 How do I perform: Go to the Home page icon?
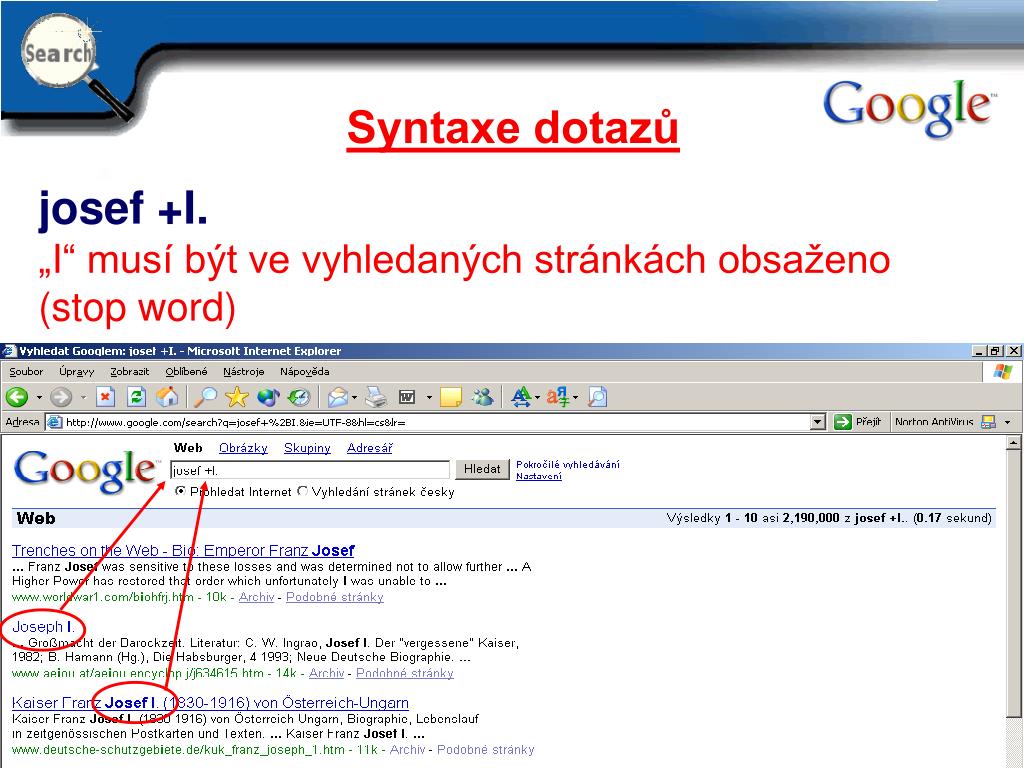167,396
